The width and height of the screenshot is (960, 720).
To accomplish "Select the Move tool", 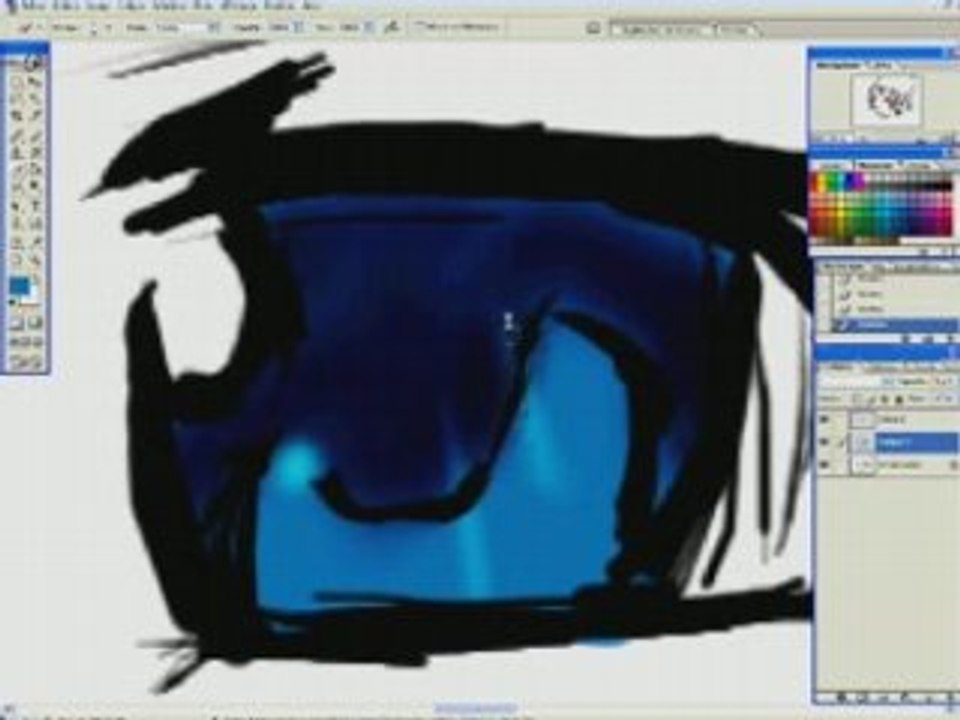I will pos(34,81).
